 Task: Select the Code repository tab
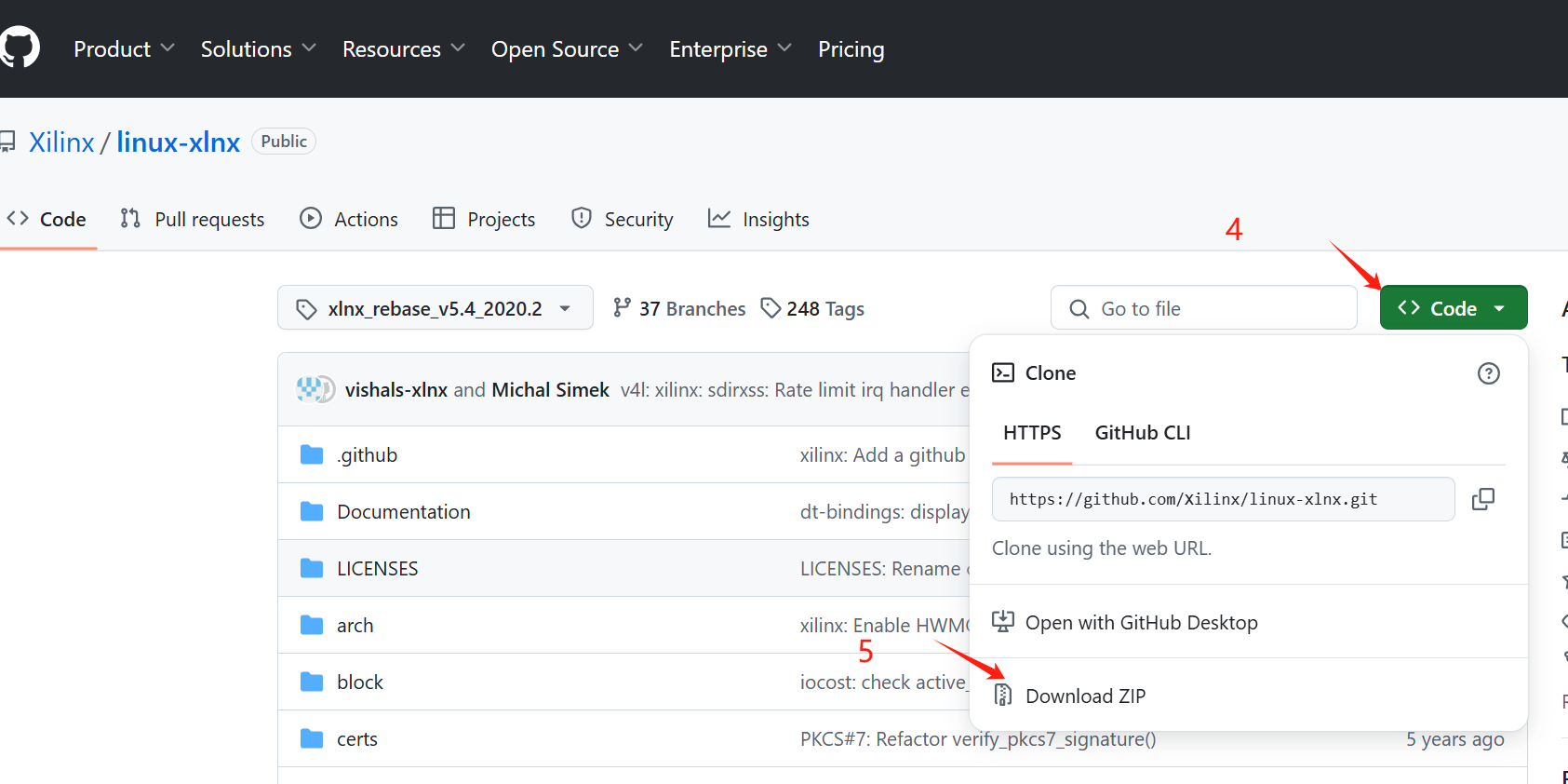pyautogui.click(x=47, y=219)
